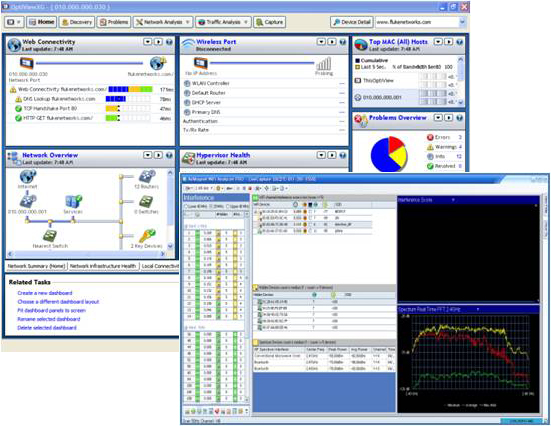Open the Services icon in Network Overview
Screen dimensions: 551x426
tap(73, 201)
